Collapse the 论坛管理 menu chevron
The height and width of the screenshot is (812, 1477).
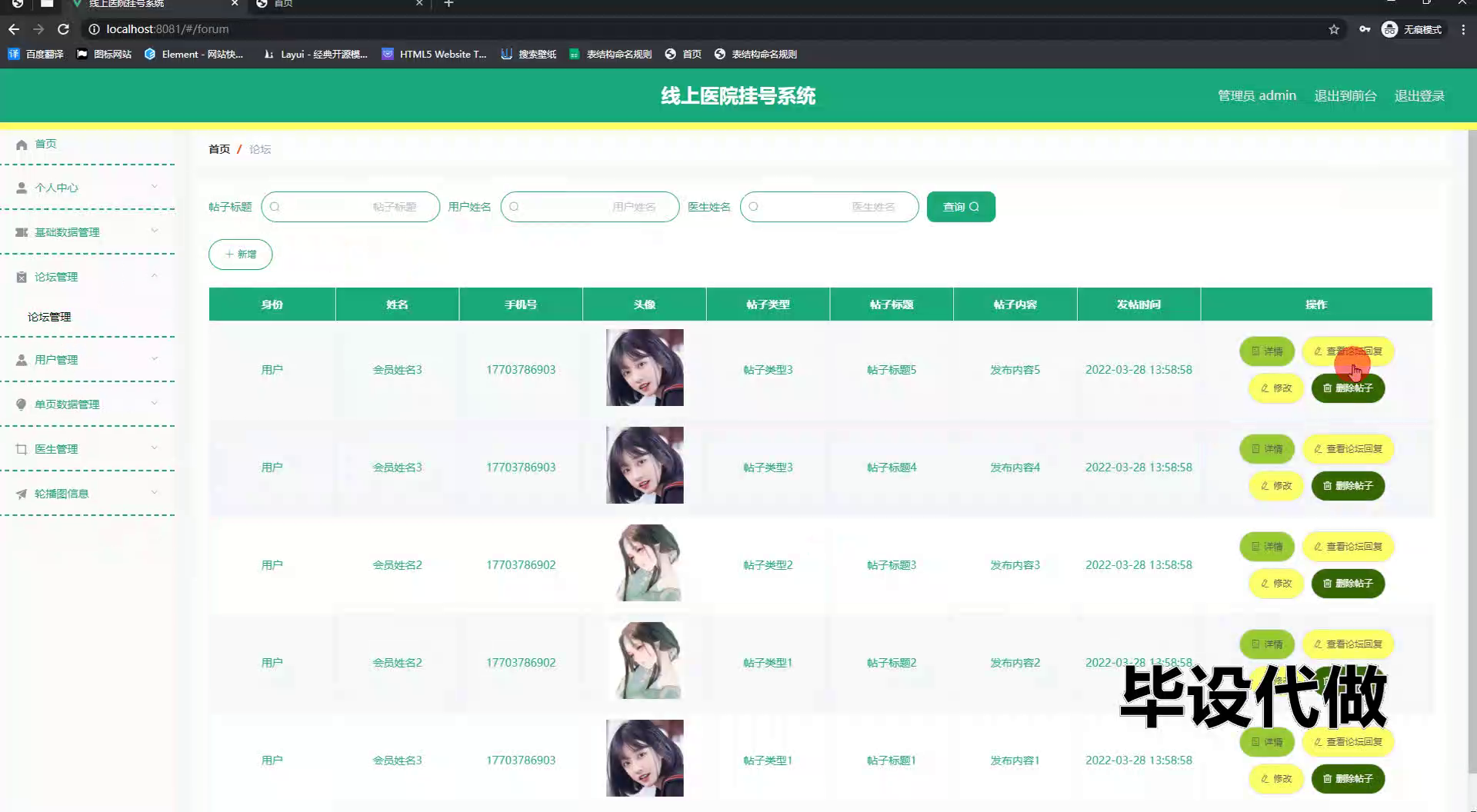click(154, 275)
